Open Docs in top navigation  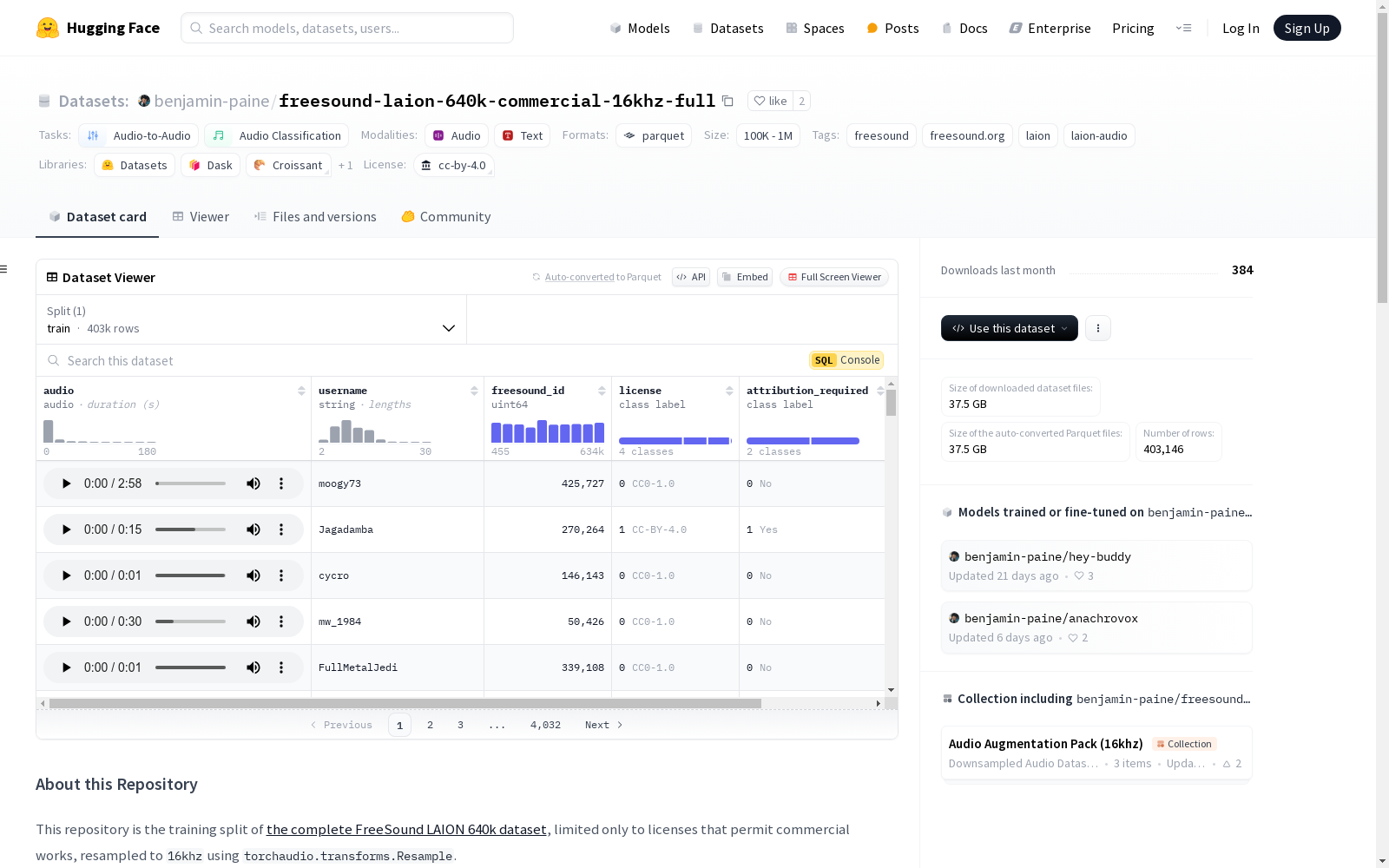point(964,28)
